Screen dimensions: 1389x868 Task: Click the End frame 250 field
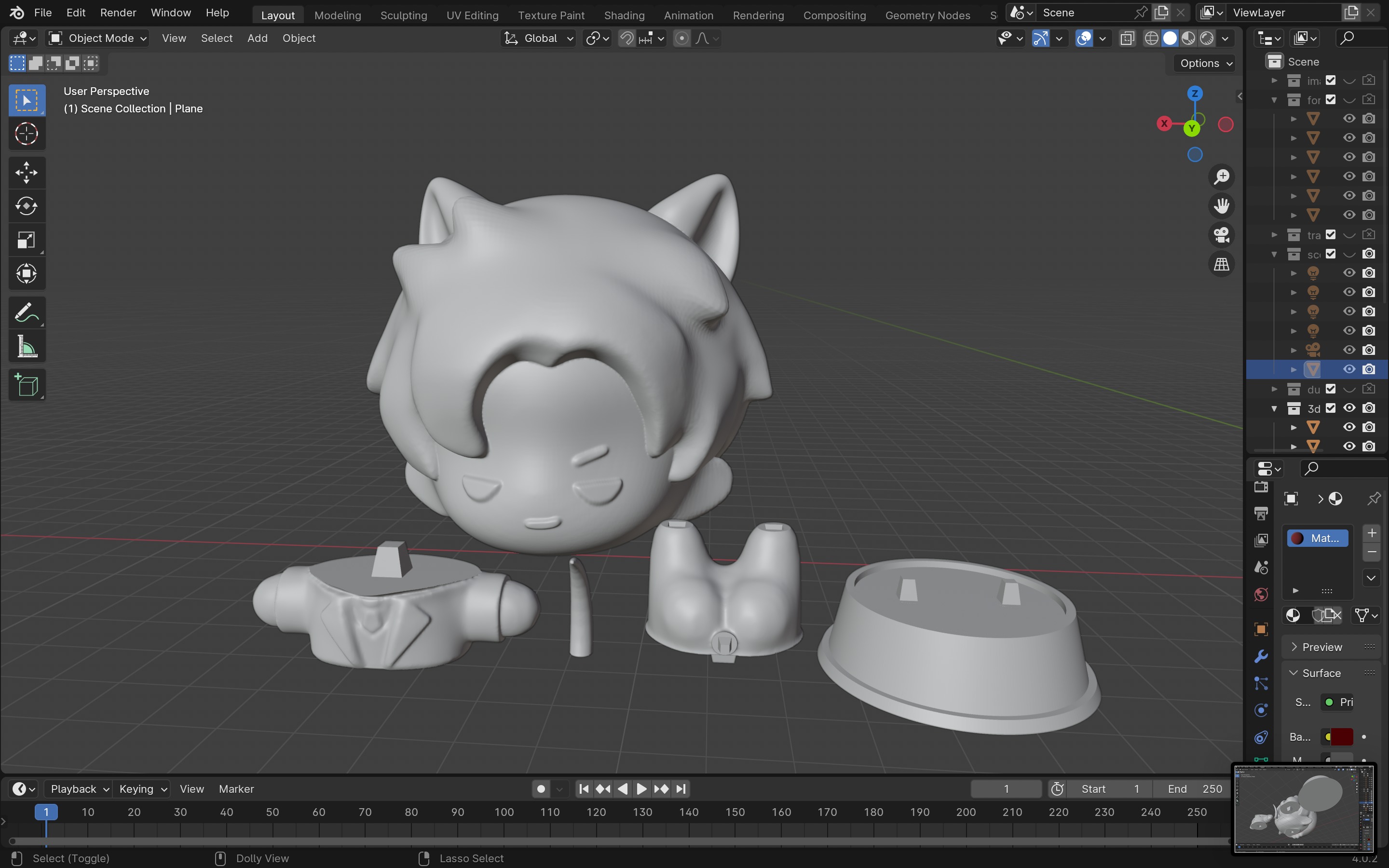(x=1194, y=789)
